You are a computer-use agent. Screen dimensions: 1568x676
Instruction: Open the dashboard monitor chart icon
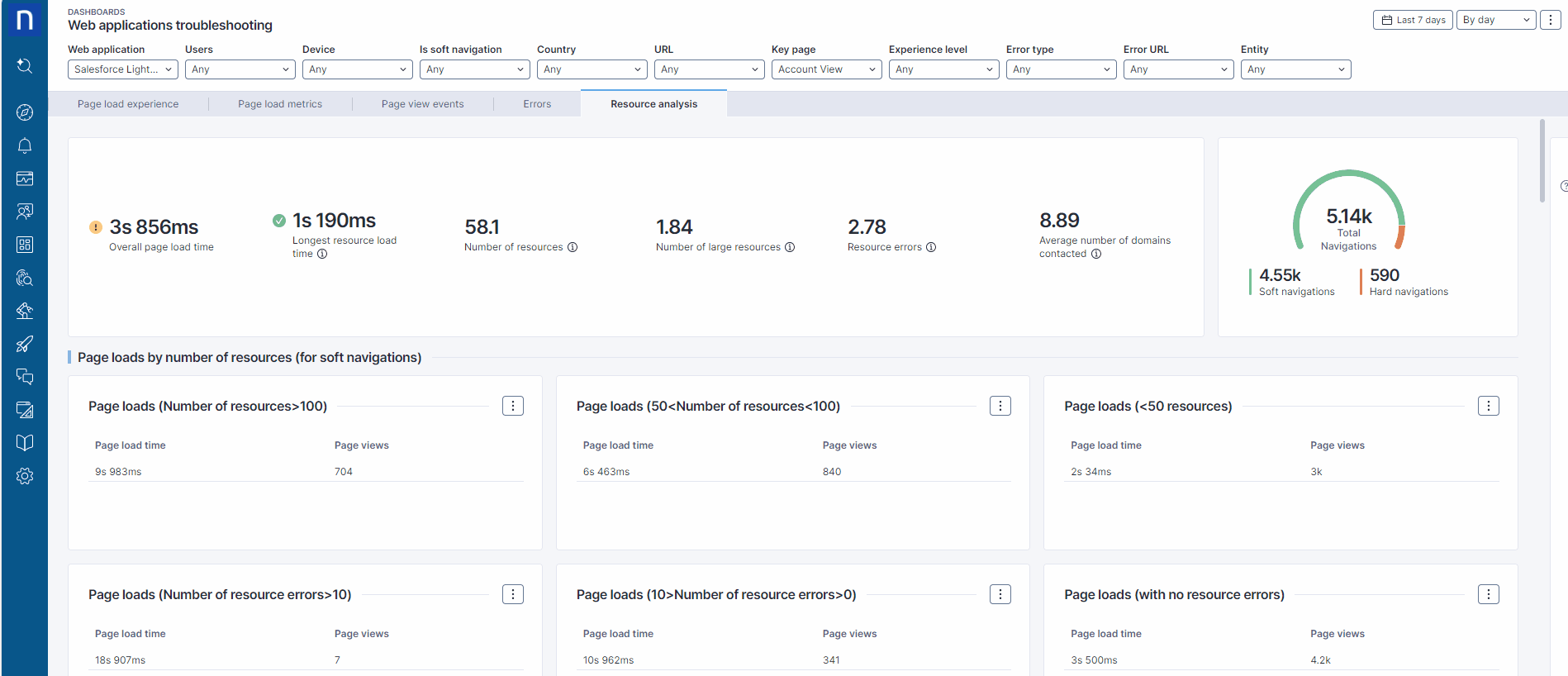25,179
